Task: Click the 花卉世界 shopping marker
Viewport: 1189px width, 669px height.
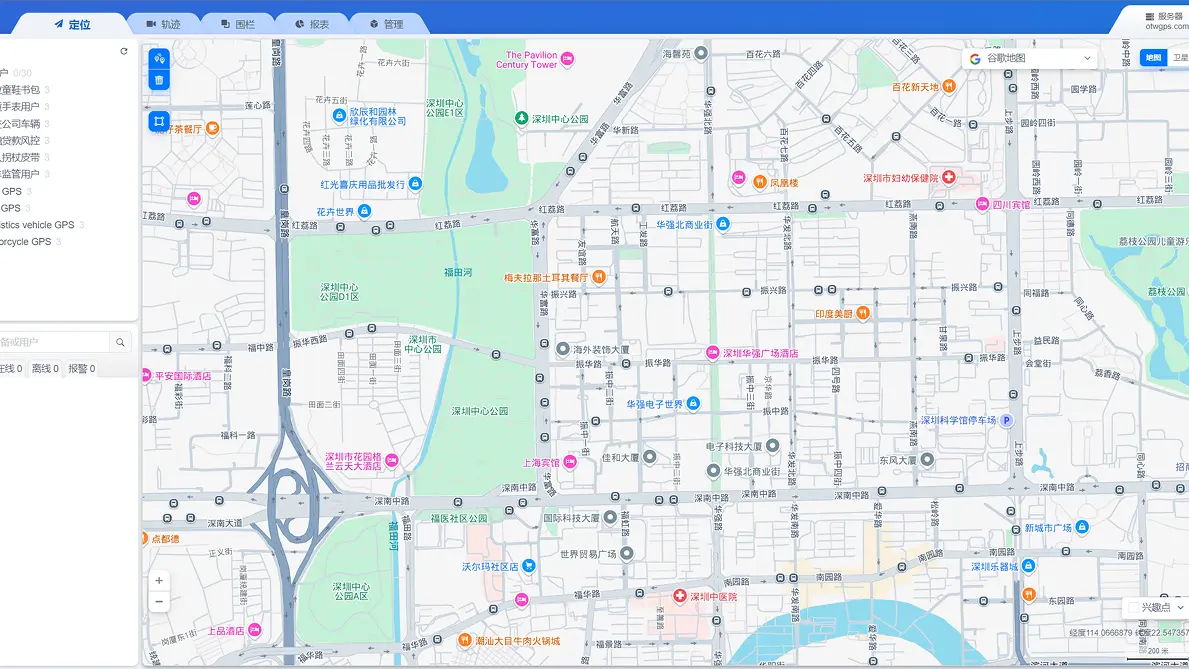Action: pyautogui.click(x=364, y=211)
